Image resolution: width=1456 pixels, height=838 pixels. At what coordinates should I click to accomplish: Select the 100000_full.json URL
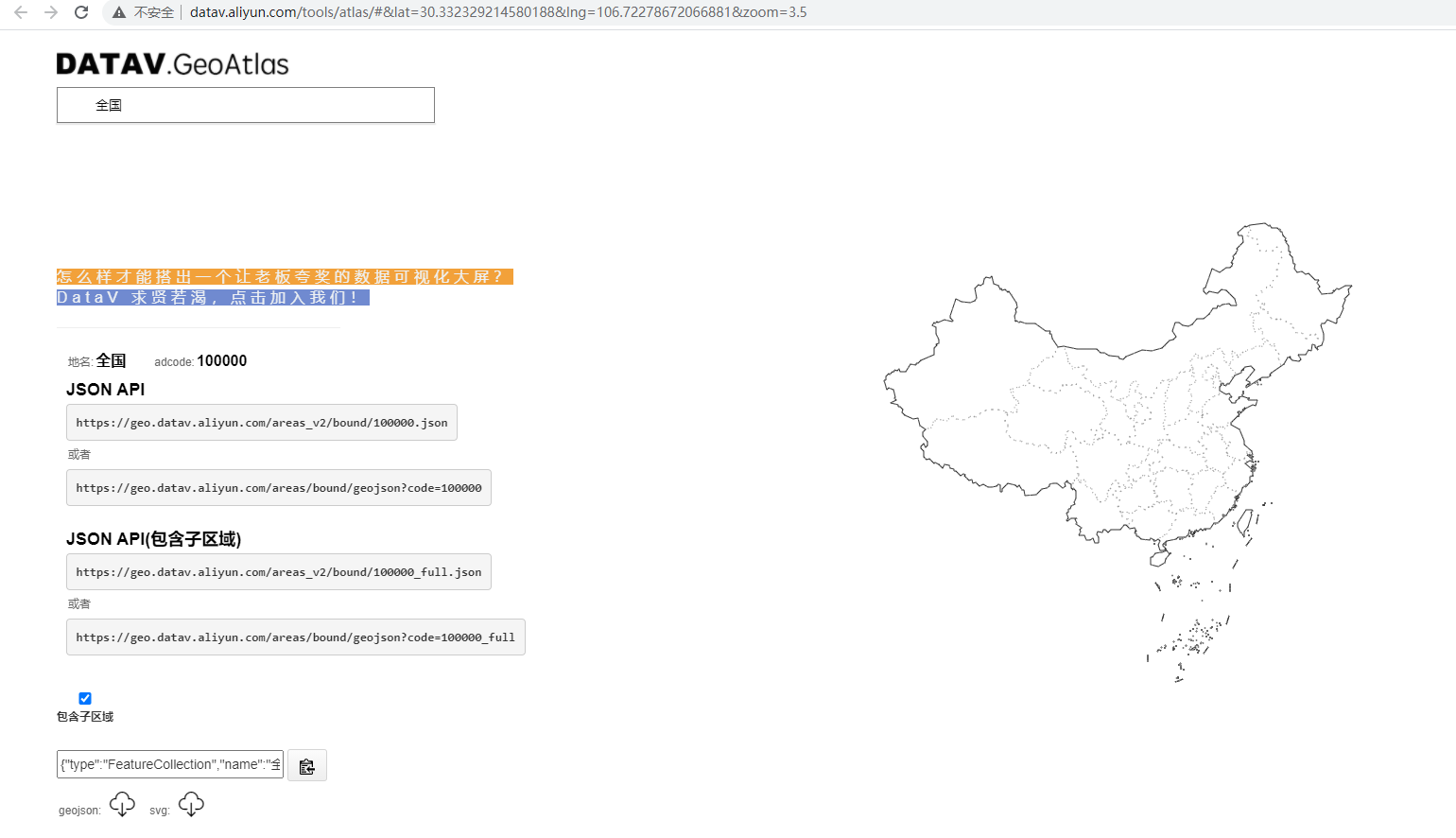click(279, 572)
